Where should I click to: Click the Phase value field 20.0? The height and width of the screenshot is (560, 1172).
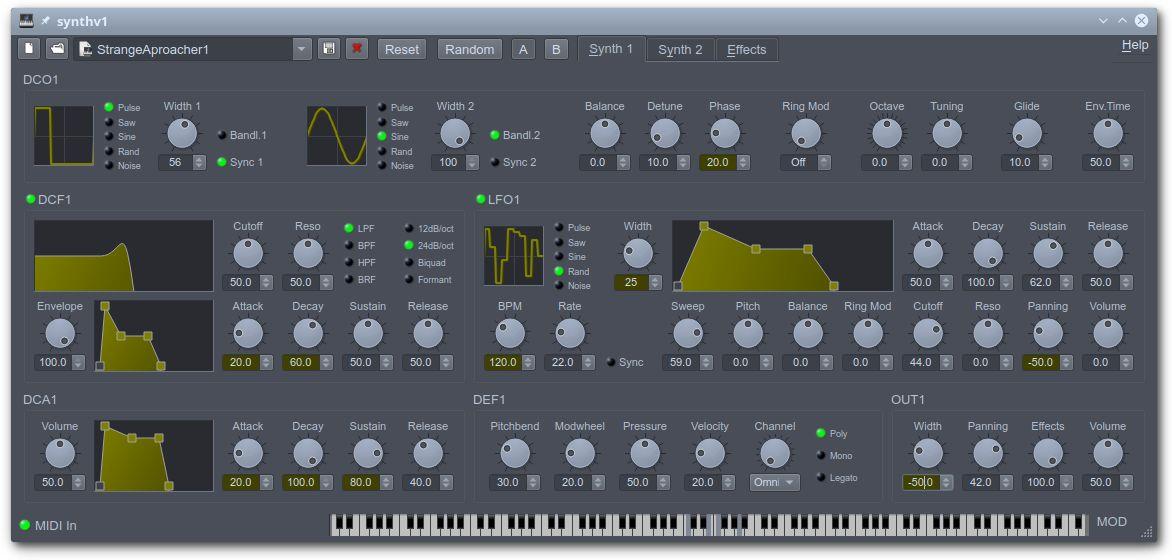coord(718,162)
